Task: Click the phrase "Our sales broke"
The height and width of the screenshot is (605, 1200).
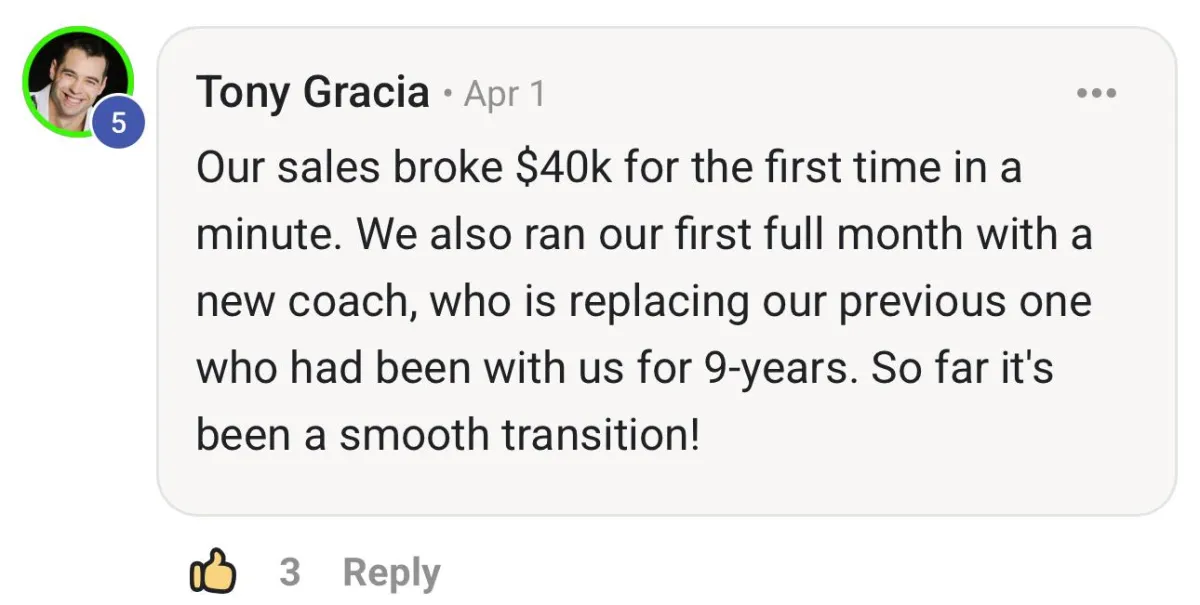Action: pos(350,167)
